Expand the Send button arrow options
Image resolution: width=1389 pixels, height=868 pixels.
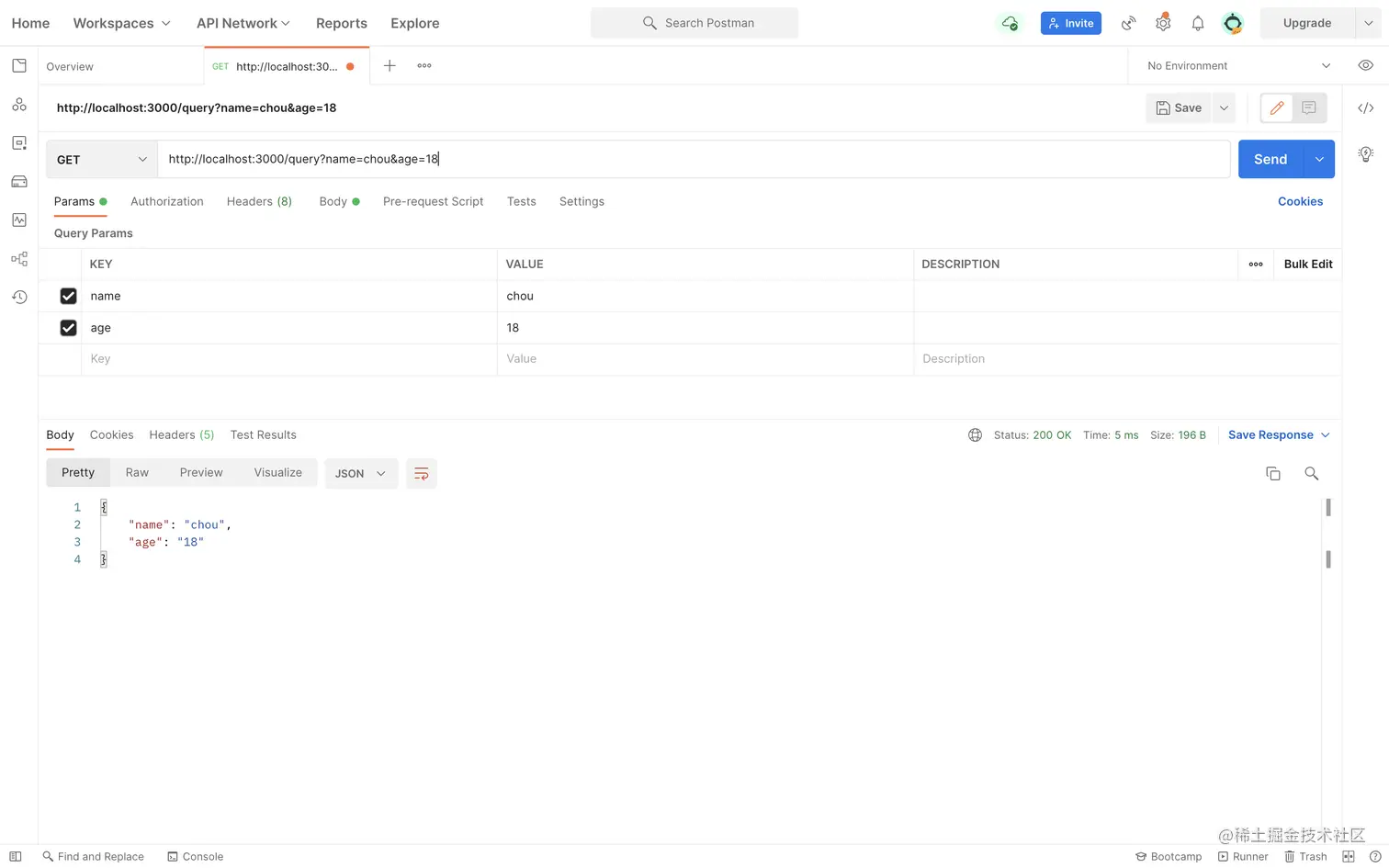coord(1319,159)
